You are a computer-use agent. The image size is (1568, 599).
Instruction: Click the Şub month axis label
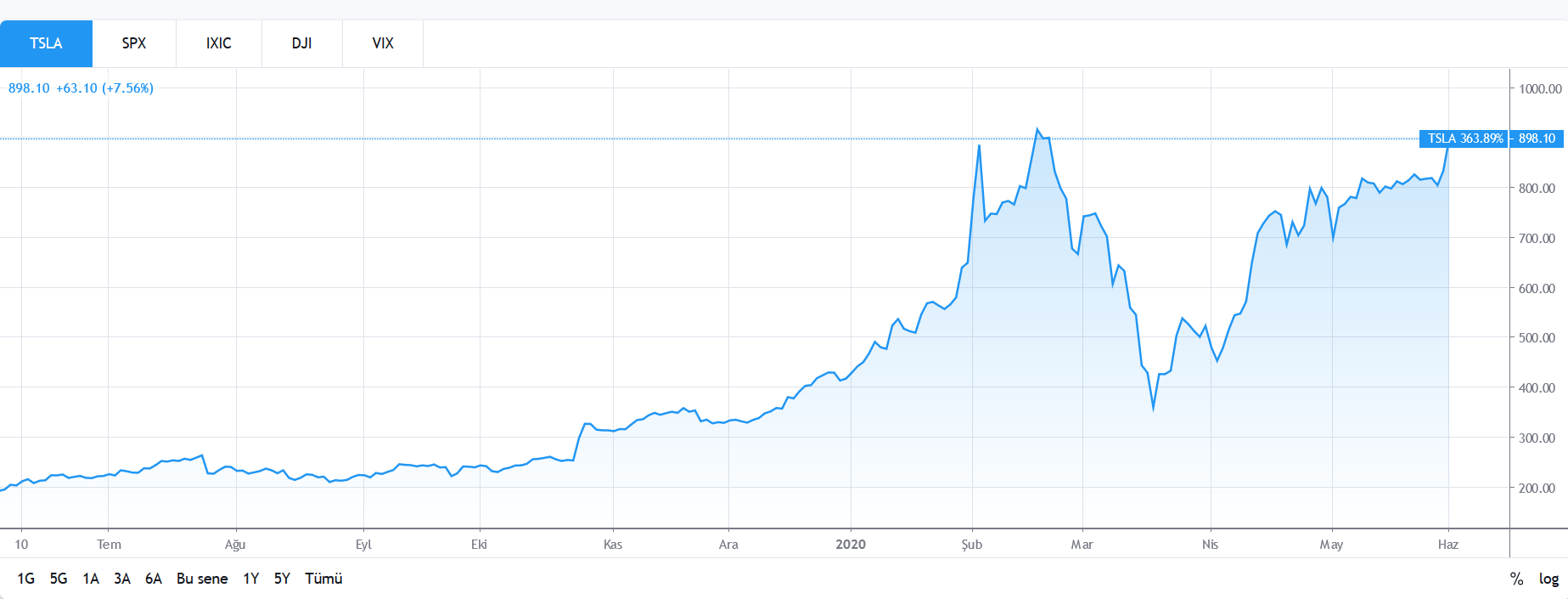(x=972, y=545)
